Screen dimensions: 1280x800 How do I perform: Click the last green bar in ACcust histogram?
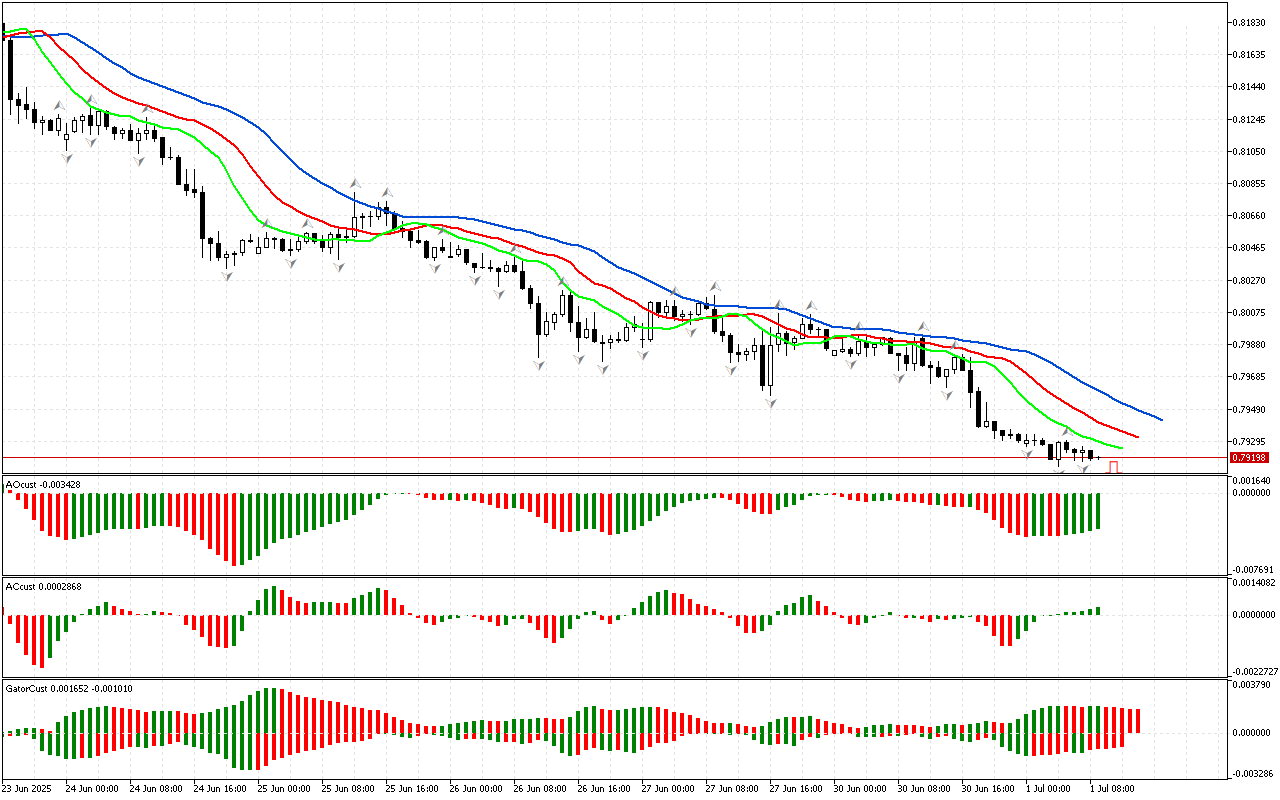click(x=1097, y=611)
